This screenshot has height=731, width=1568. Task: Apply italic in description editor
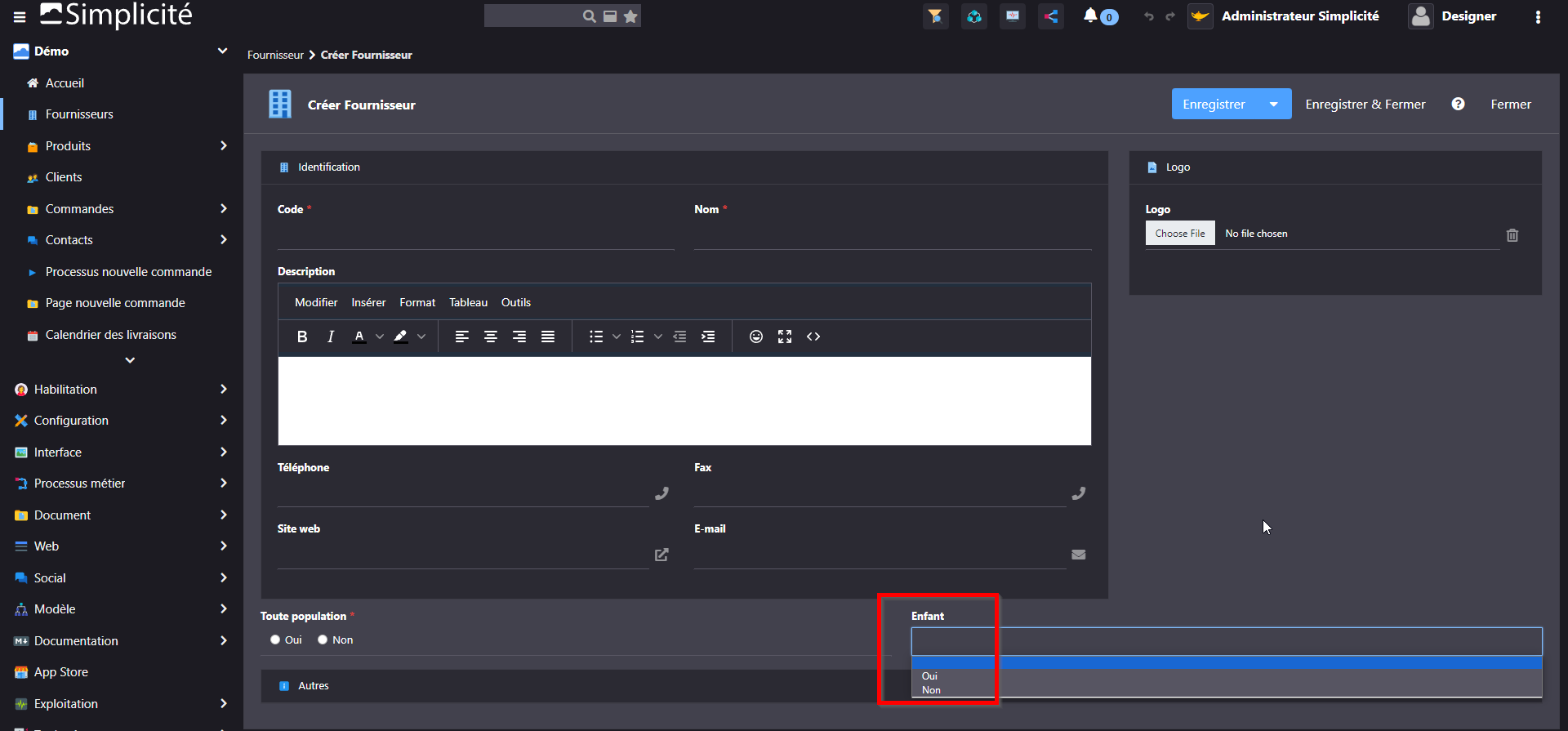coord(330,337)
